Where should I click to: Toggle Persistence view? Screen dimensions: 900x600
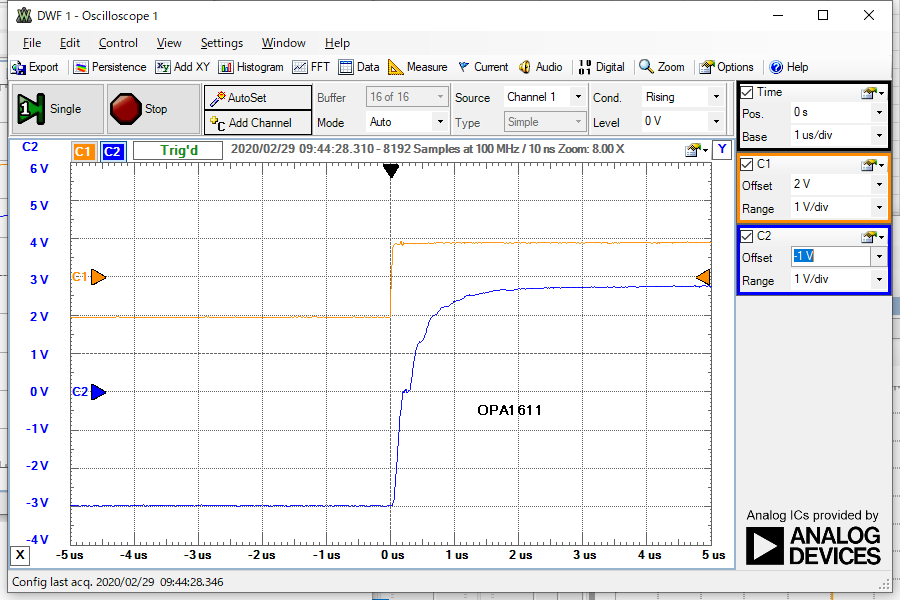tap(110, 67)
